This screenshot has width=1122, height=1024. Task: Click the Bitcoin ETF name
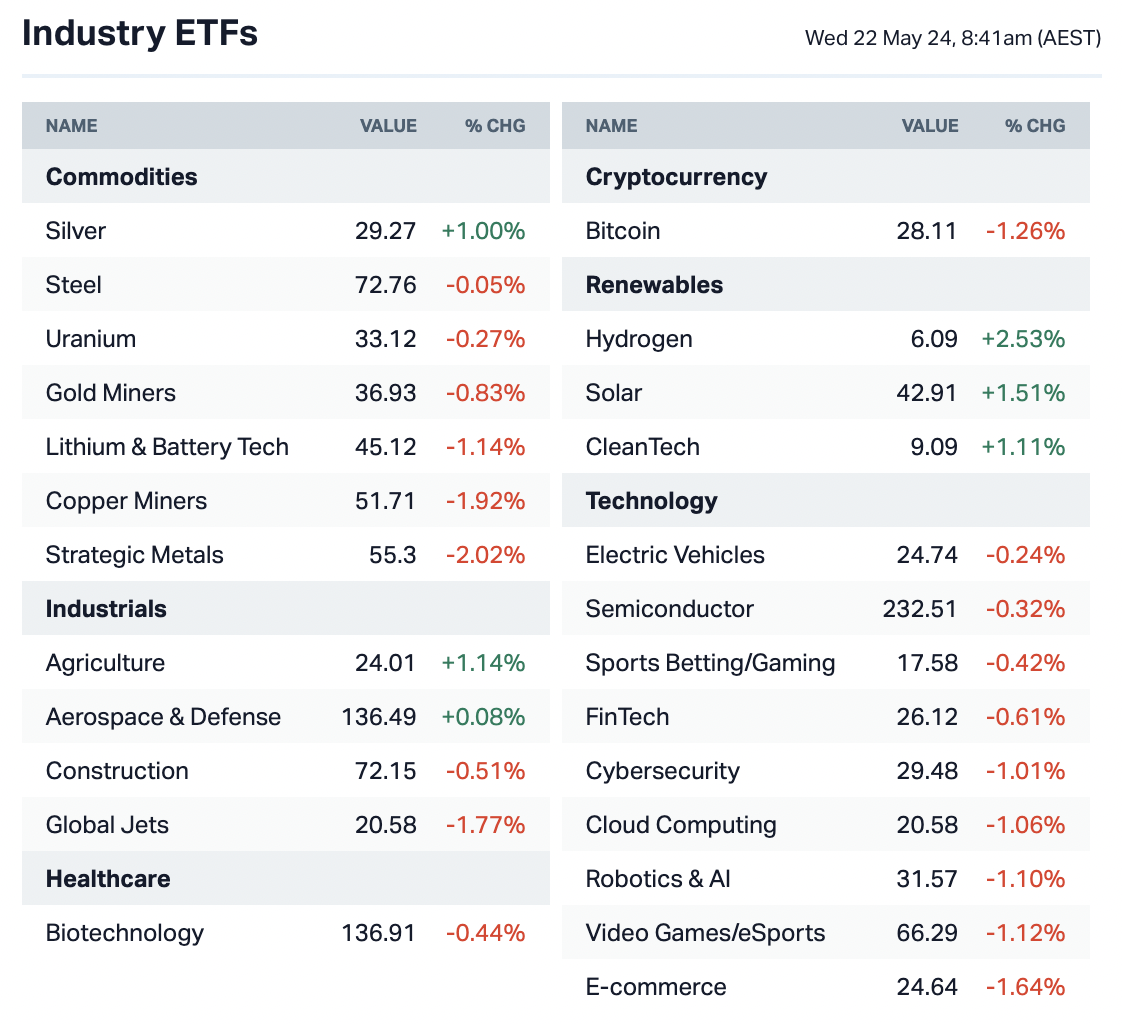pyautogui.click(x=623, y=231)
